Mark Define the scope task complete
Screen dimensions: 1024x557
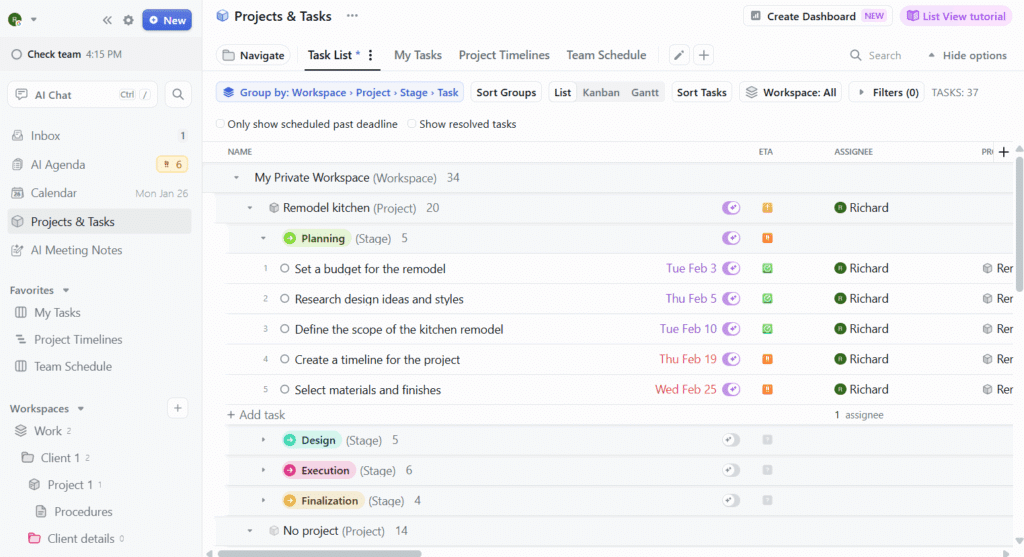[x=285, y=329]
